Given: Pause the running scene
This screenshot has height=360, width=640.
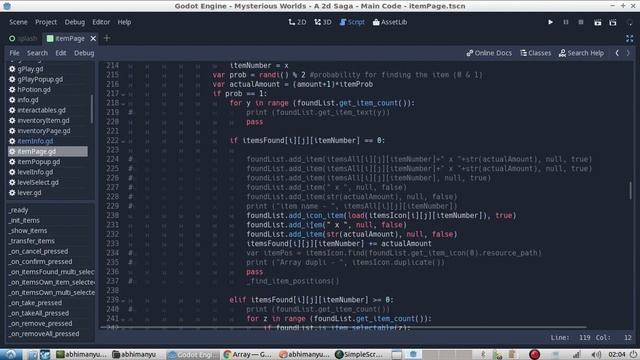Looking at the screenshot, I should [x=566, y=22].
